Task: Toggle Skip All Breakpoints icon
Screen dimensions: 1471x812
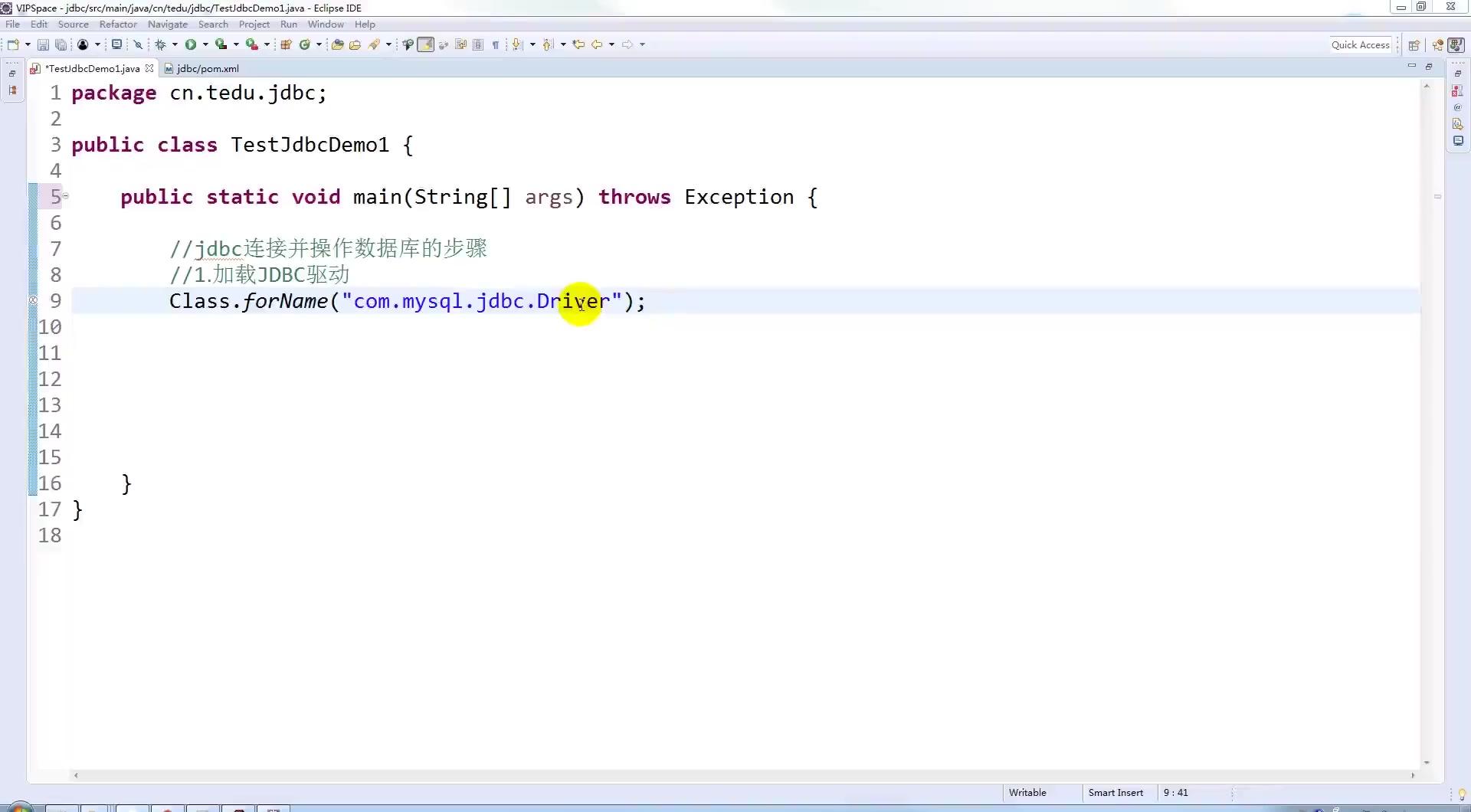Action: coord(138,44)
